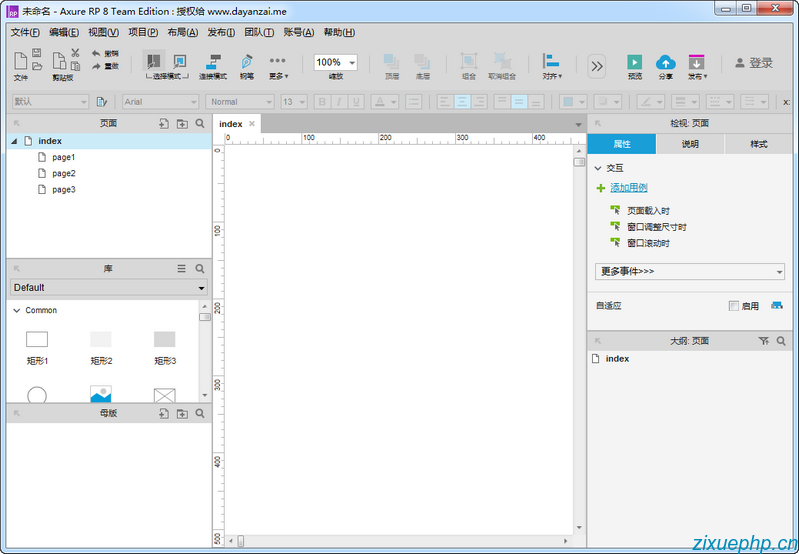This screenshot has height=554, width=799.
Task: Select the intersected selection mode tool
Action: coord(153,61)
